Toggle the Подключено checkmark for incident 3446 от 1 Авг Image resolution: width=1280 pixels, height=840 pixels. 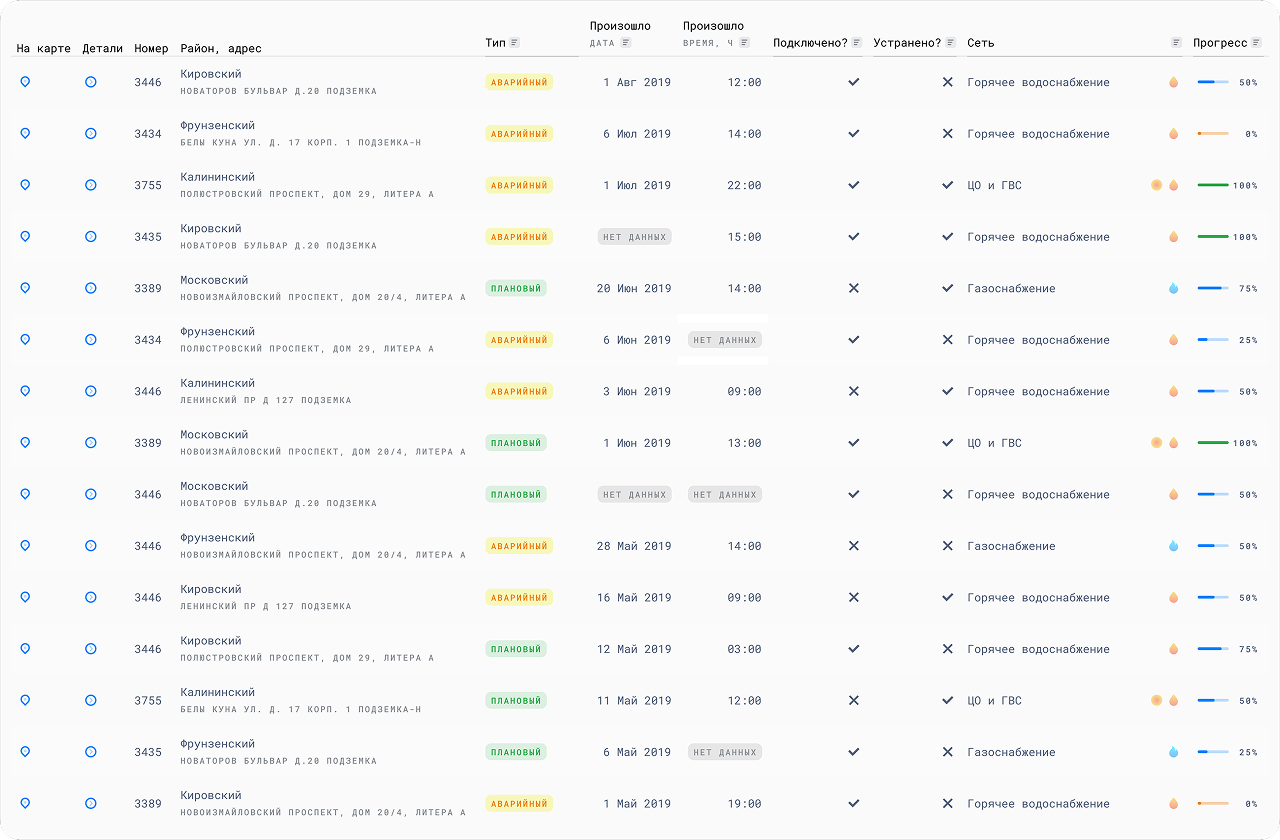pyautogui.click(x=854, y=82)
